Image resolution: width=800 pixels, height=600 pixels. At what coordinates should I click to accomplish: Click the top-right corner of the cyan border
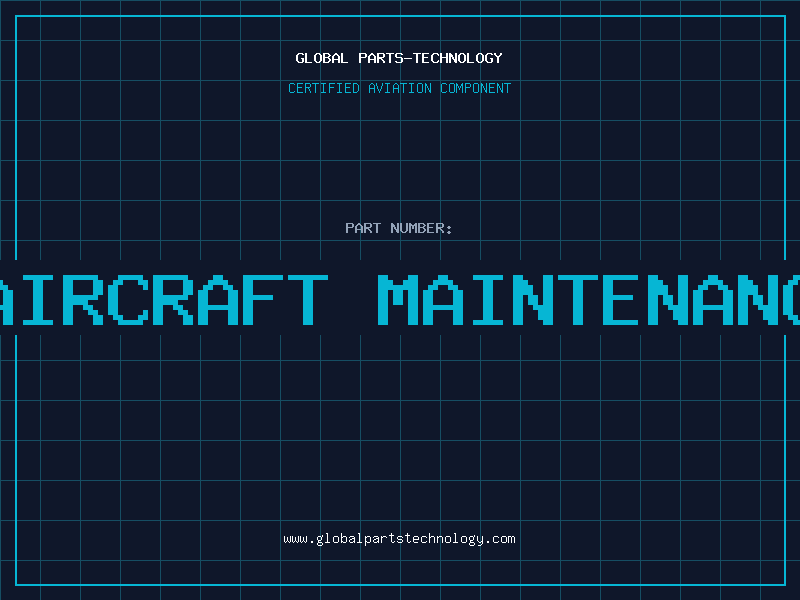point(783,16)
